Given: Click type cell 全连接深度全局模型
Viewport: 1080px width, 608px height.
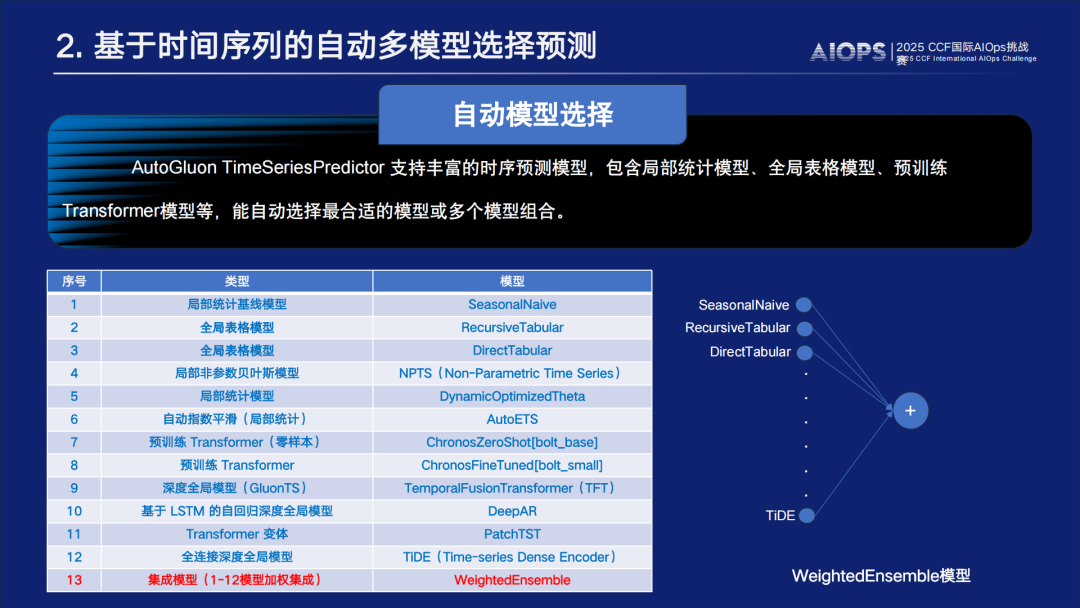Looking at the screenshot, I should point(237,557).
